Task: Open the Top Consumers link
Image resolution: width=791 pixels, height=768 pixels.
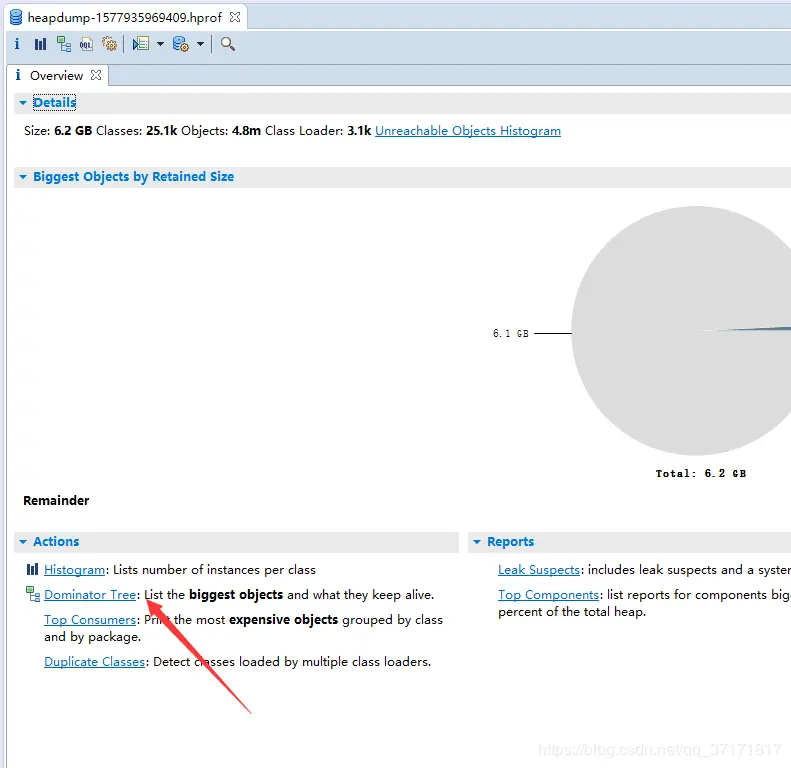Action: tap(90, 620)
